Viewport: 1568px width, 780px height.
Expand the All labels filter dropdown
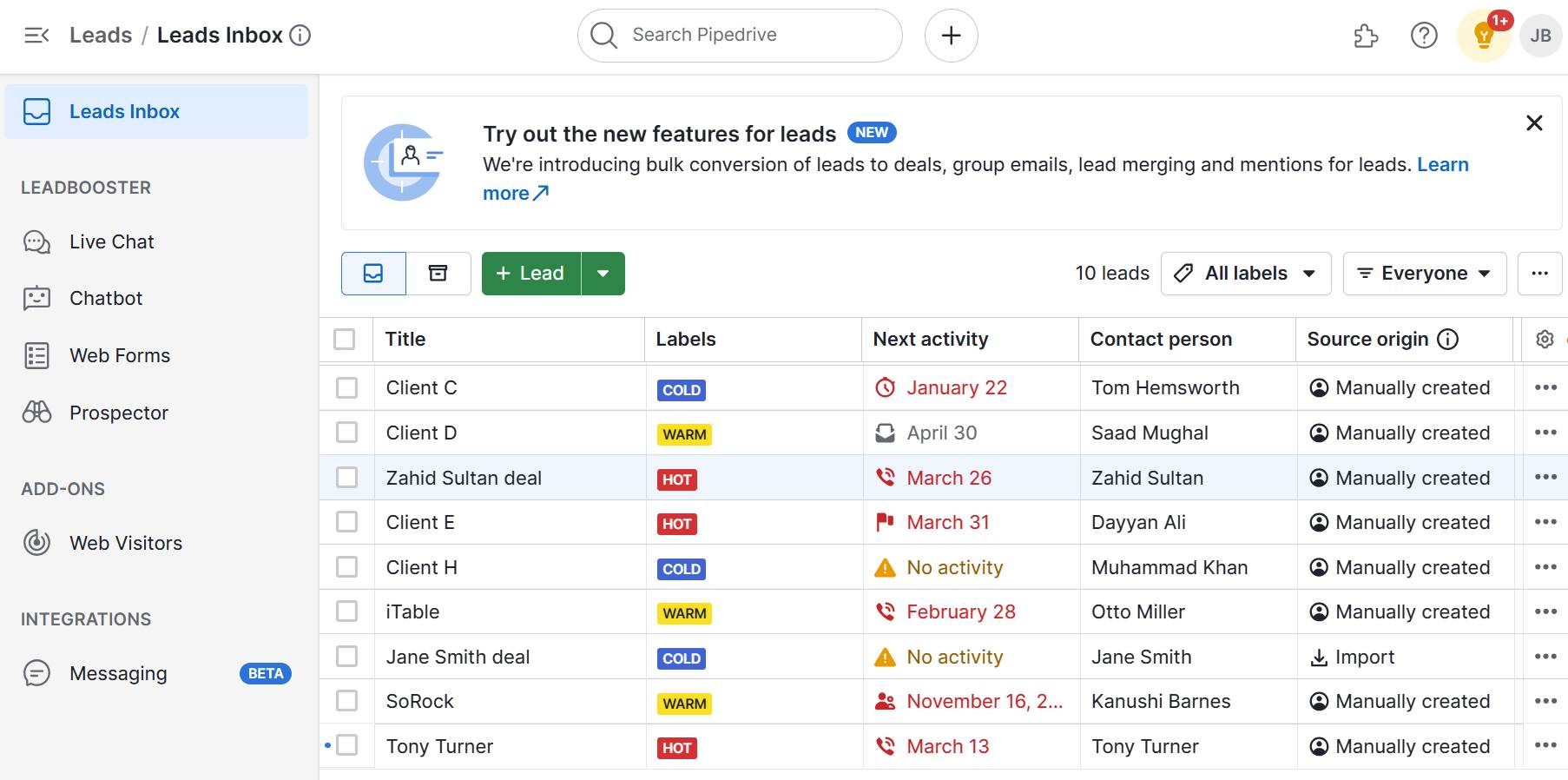coord(1245,274)
